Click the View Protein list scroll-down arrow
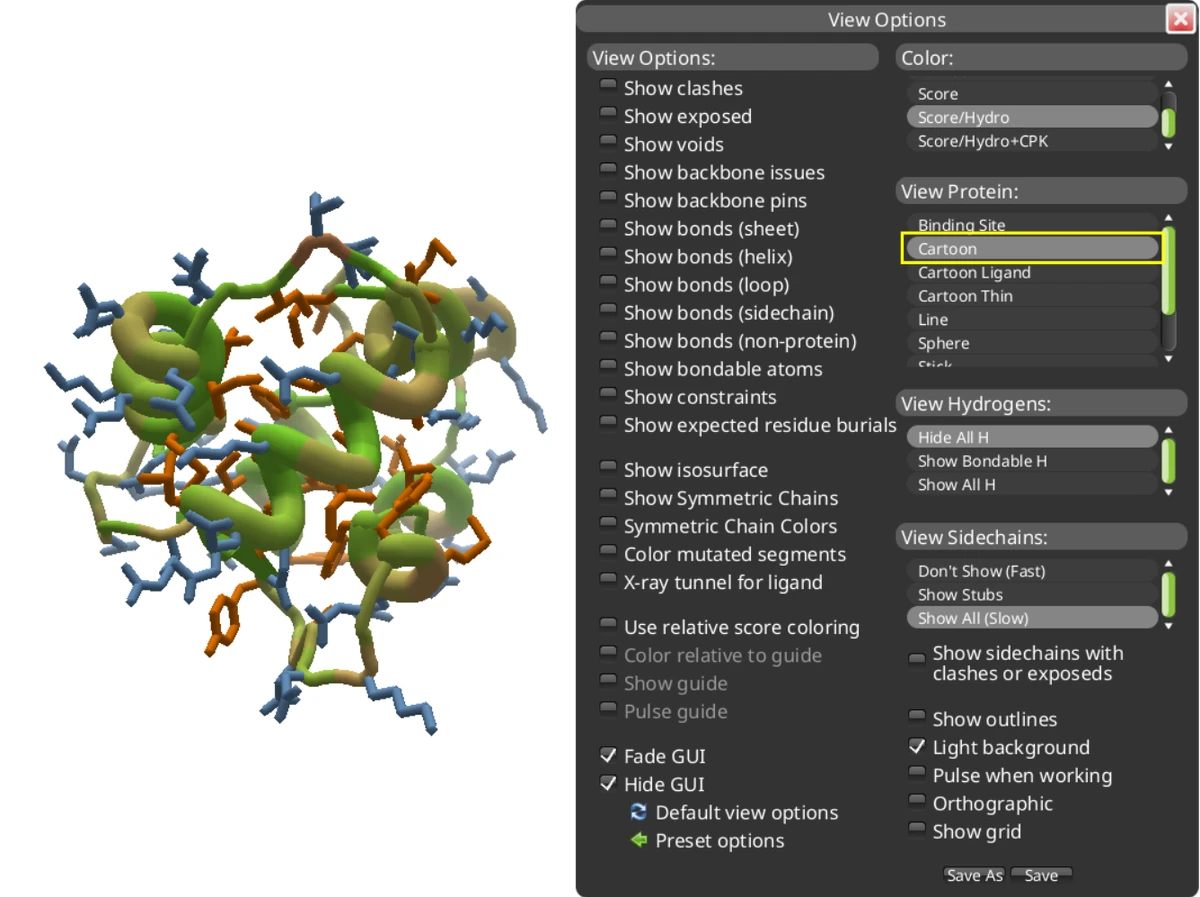1200x897 pixels. (x=1167, y=359)
